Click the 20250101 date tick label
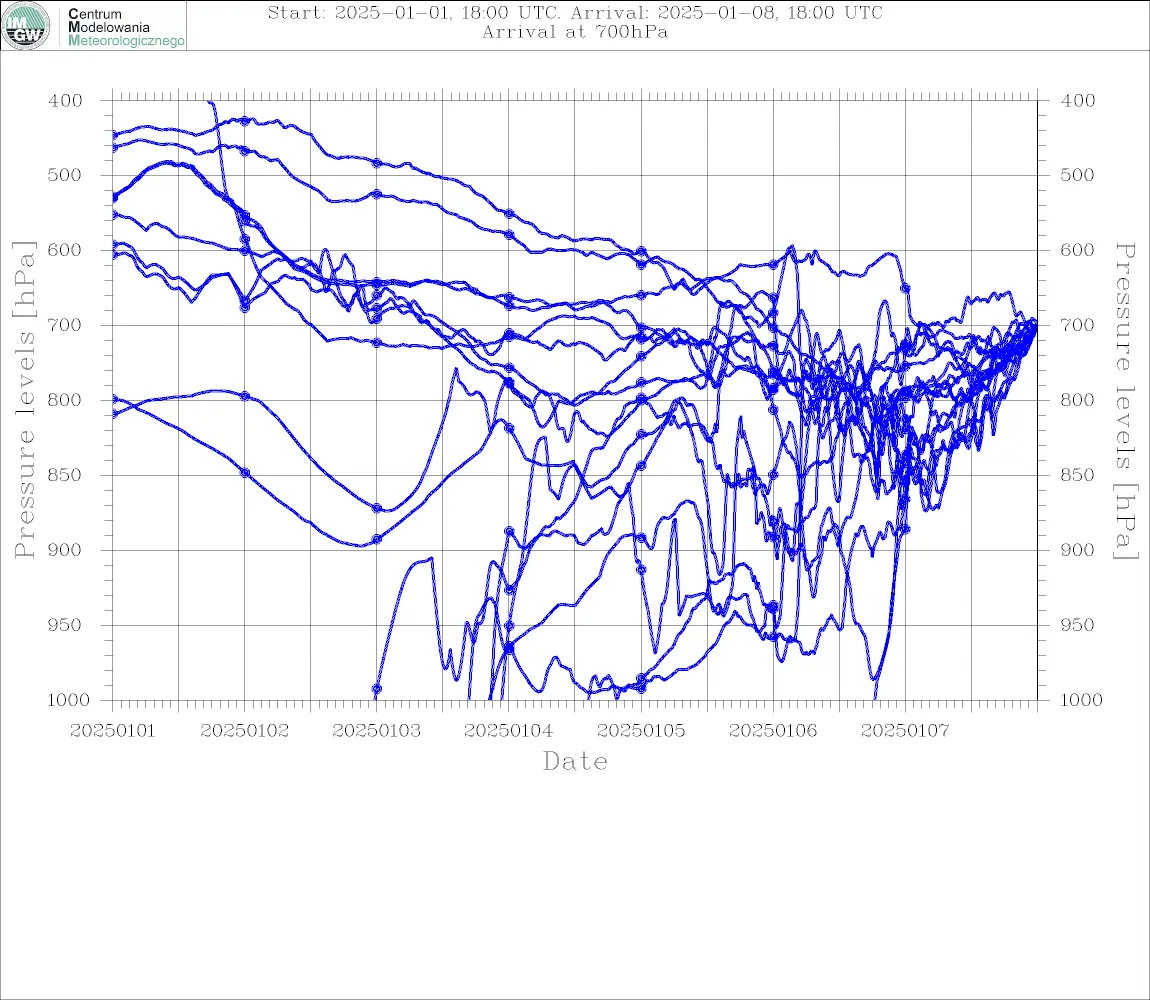Viewport: 1150px width, 1000px height. (x=113, y=731)
